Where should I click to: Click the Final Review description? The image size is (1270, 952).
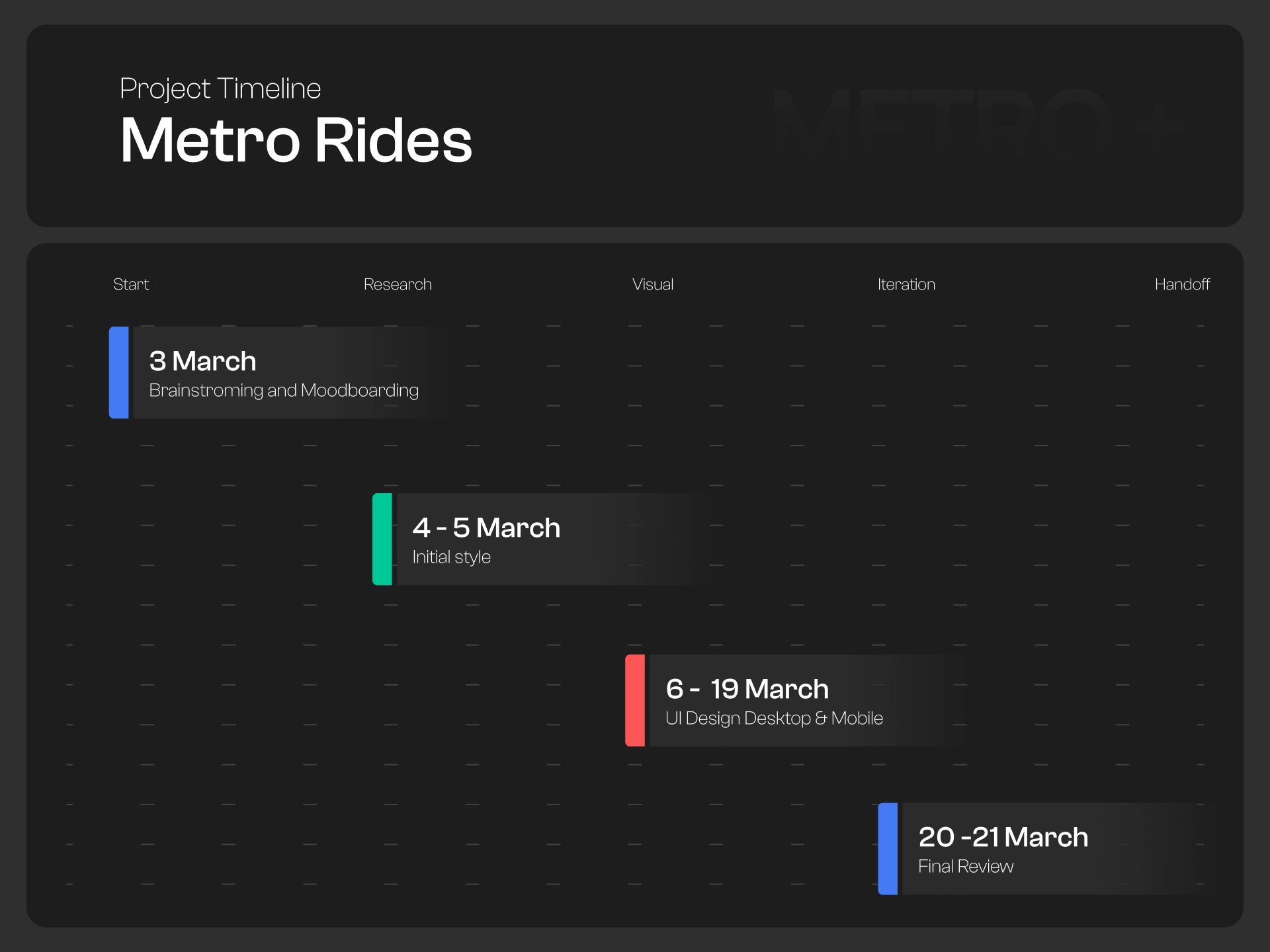click(966, 867)
